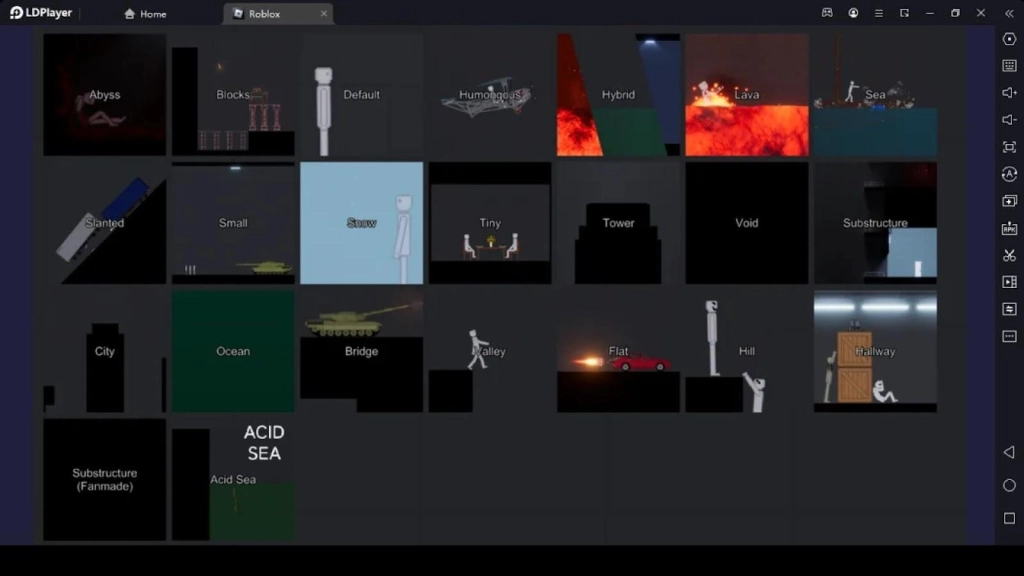Choose the Hybrid map
Screen dimensions: 1024x576
[x=618, y=95]
